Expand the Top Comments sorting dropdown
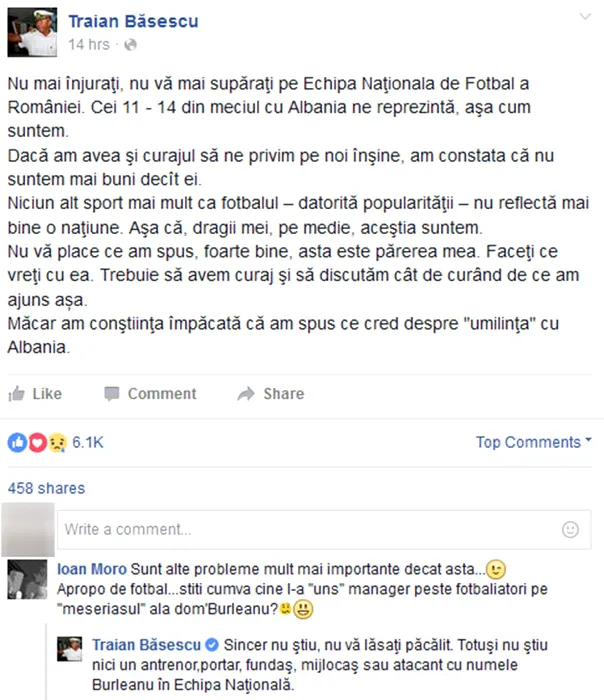604x700 pixels. 533,442
